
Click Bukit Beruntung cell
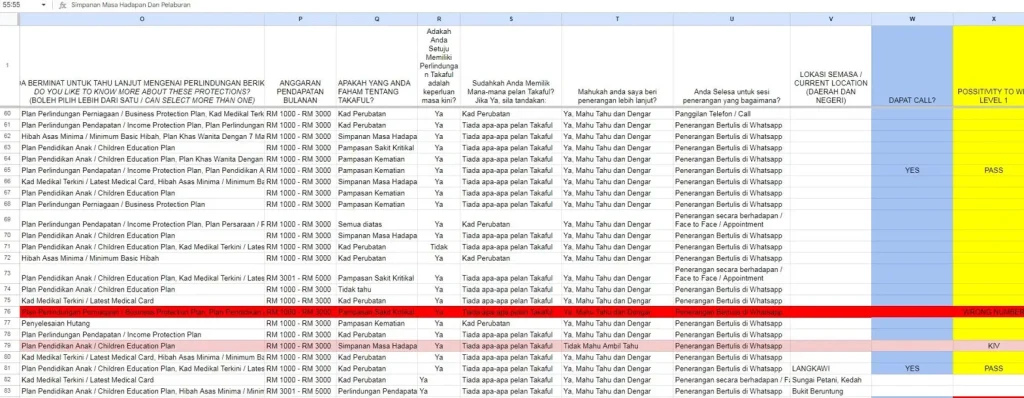click(830, 391)
